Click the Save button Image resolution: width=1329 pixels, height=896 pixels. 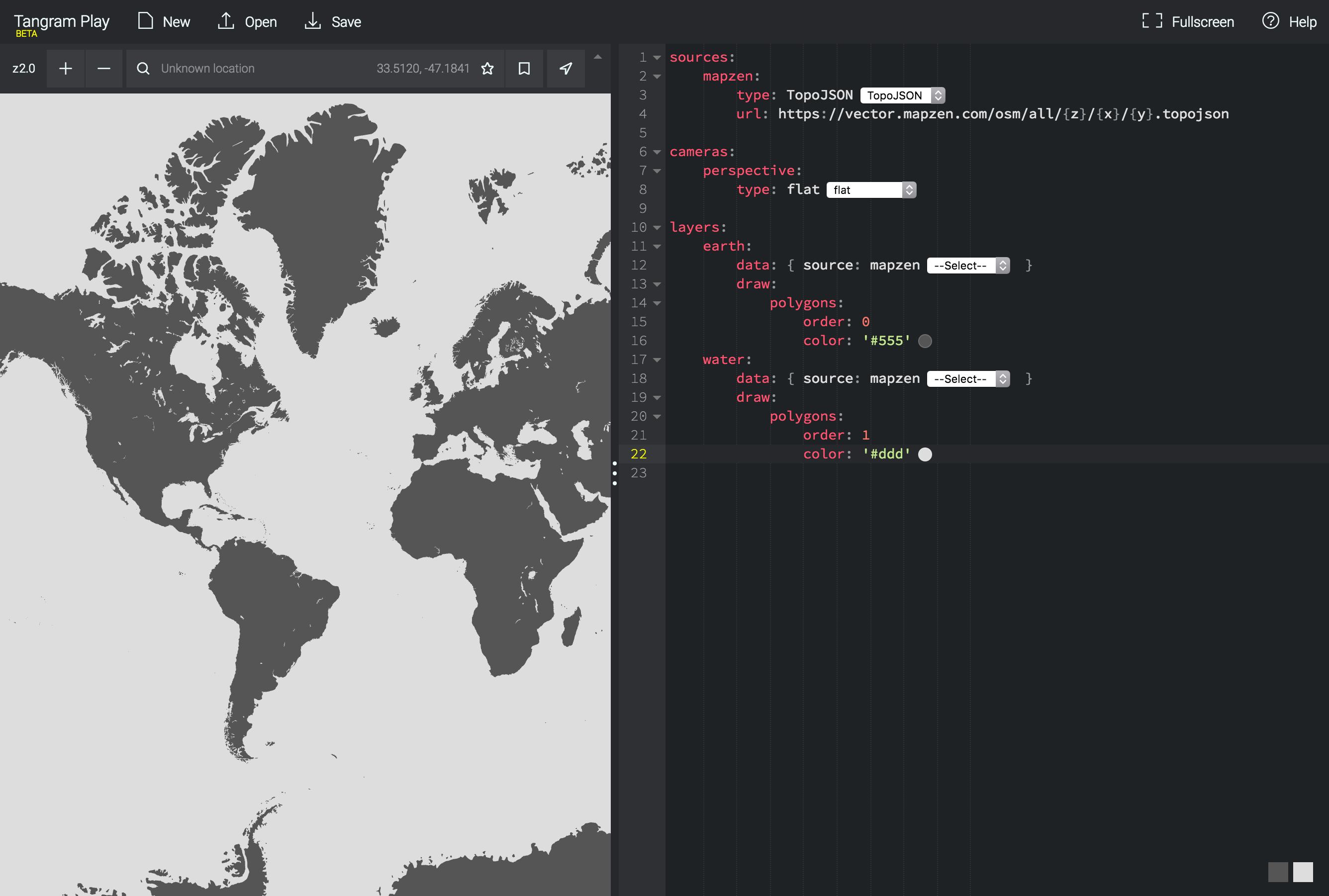pos(333,22)
